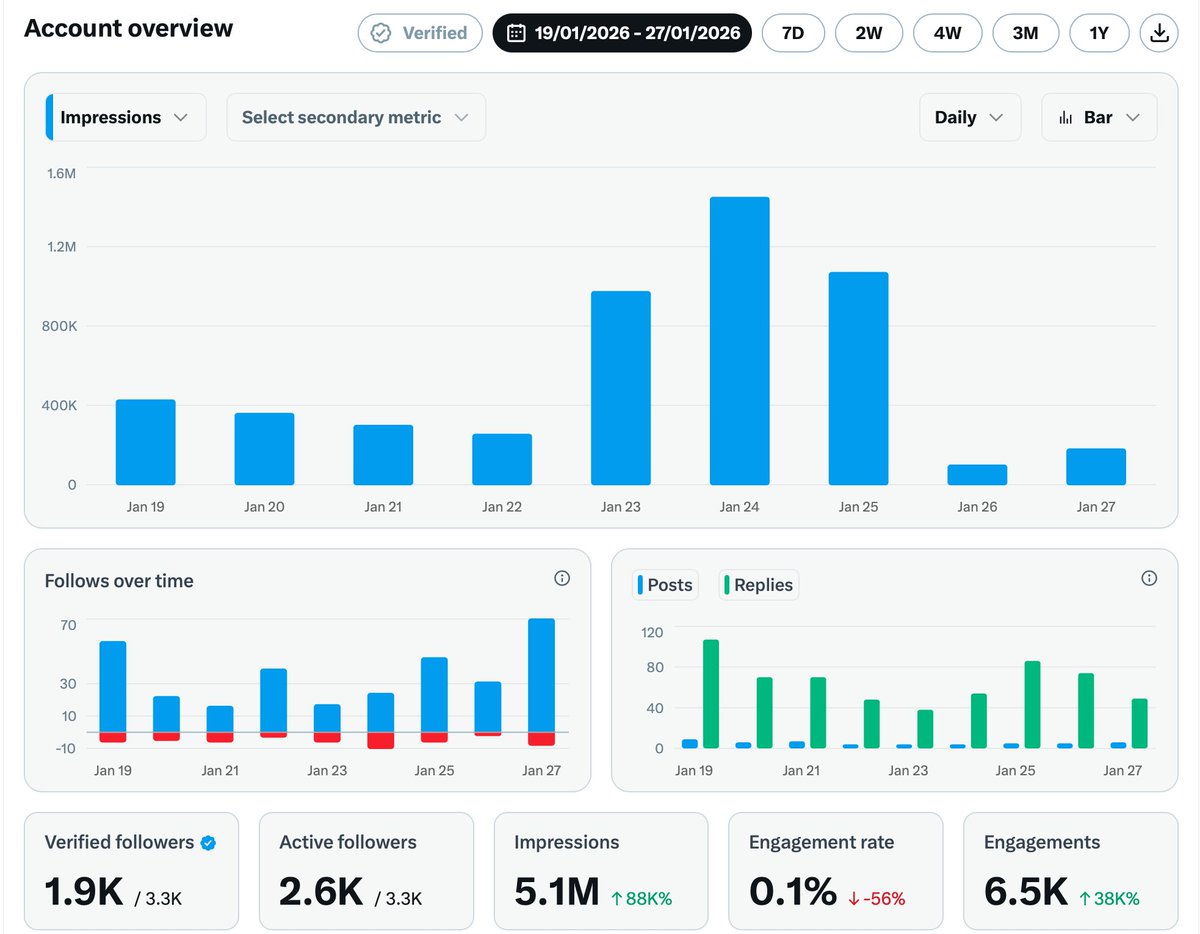Click the -56% engagement rate change
The image size is (1200, 934).
(x=875, y=899)
